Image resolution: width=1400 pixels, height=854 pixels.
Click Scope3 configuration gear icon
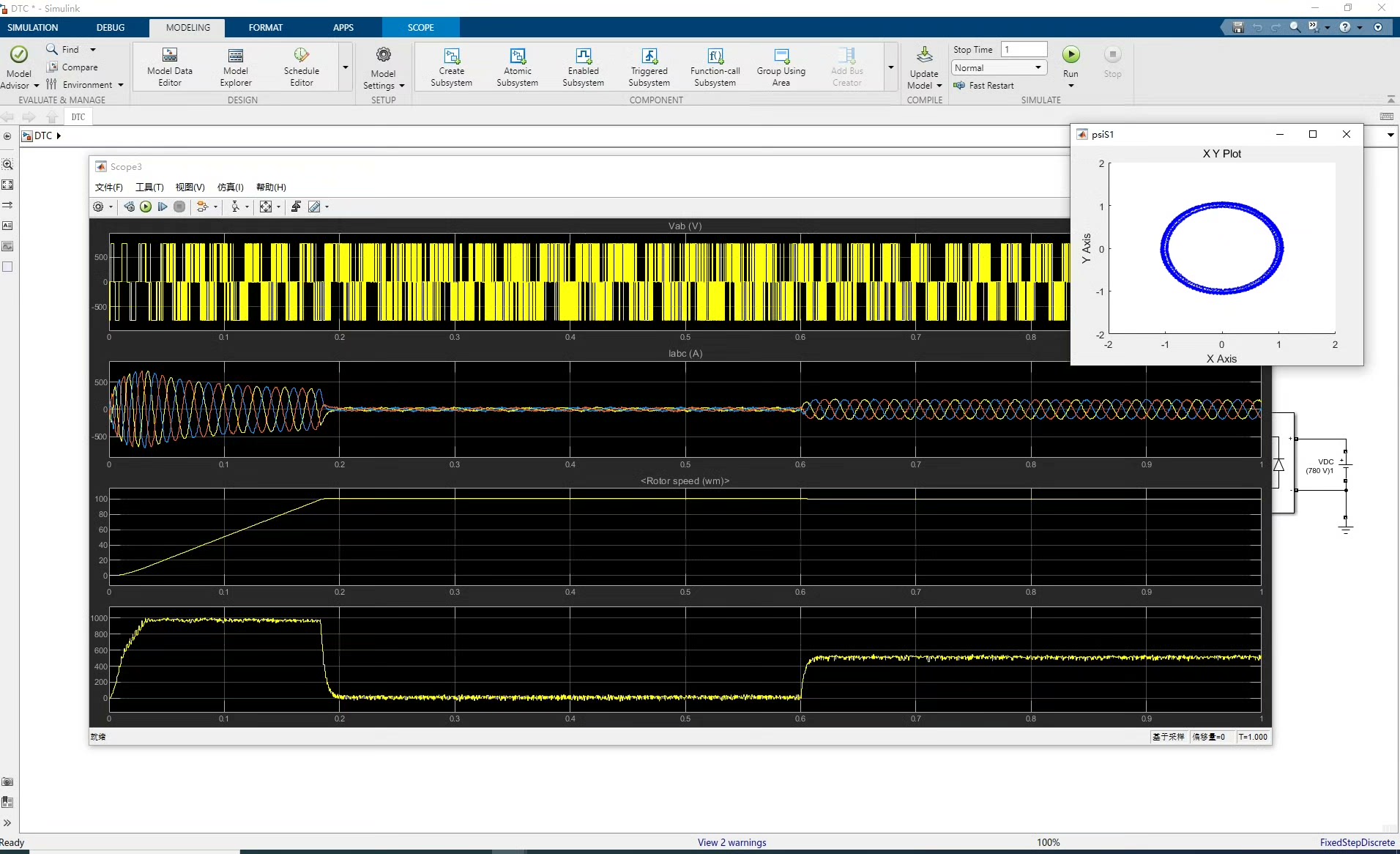[x=98, y=207]
